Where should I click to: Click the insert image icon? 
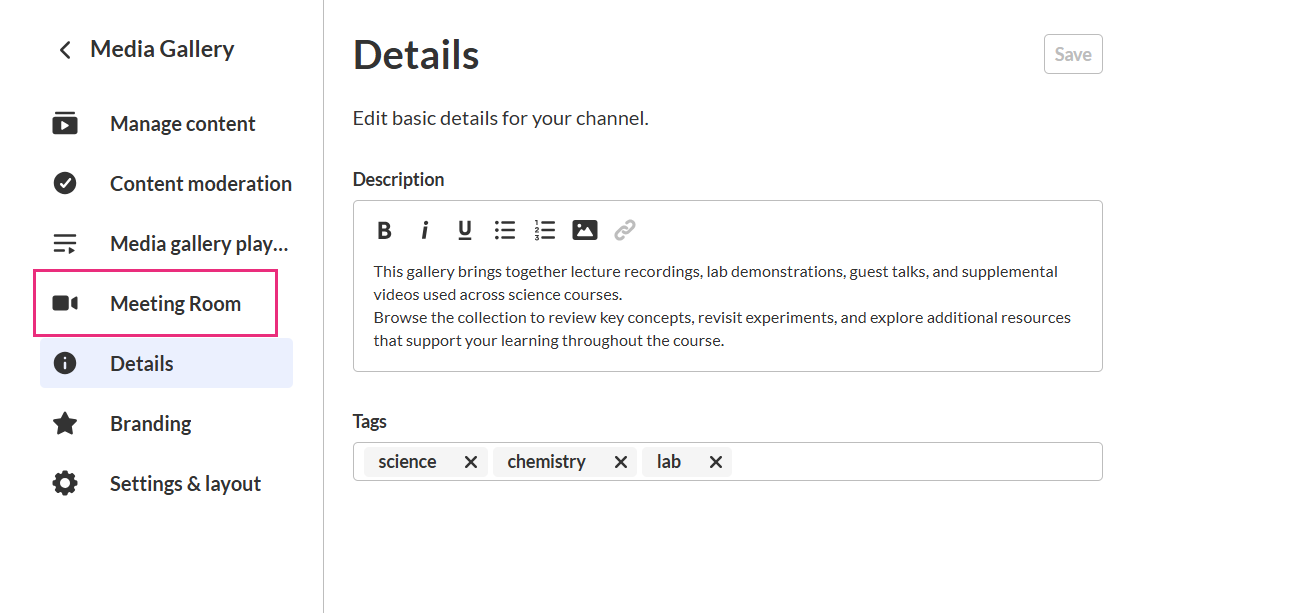coord(585,231)
